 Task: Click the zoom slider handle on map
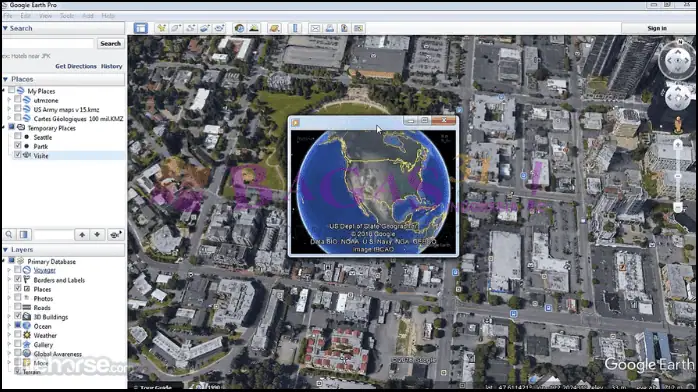[678, 175]
